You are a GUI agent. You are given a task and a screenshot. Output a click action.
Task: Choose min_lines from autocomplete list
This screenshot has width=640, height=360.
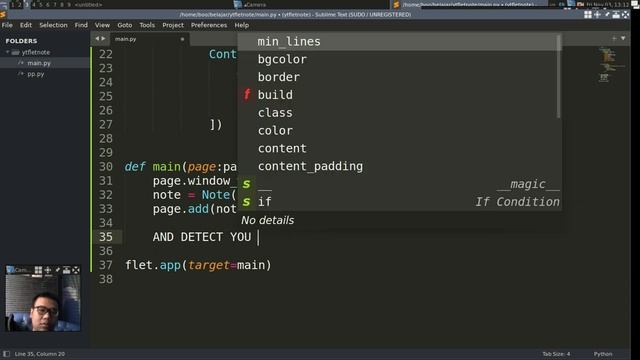(399, 42)
